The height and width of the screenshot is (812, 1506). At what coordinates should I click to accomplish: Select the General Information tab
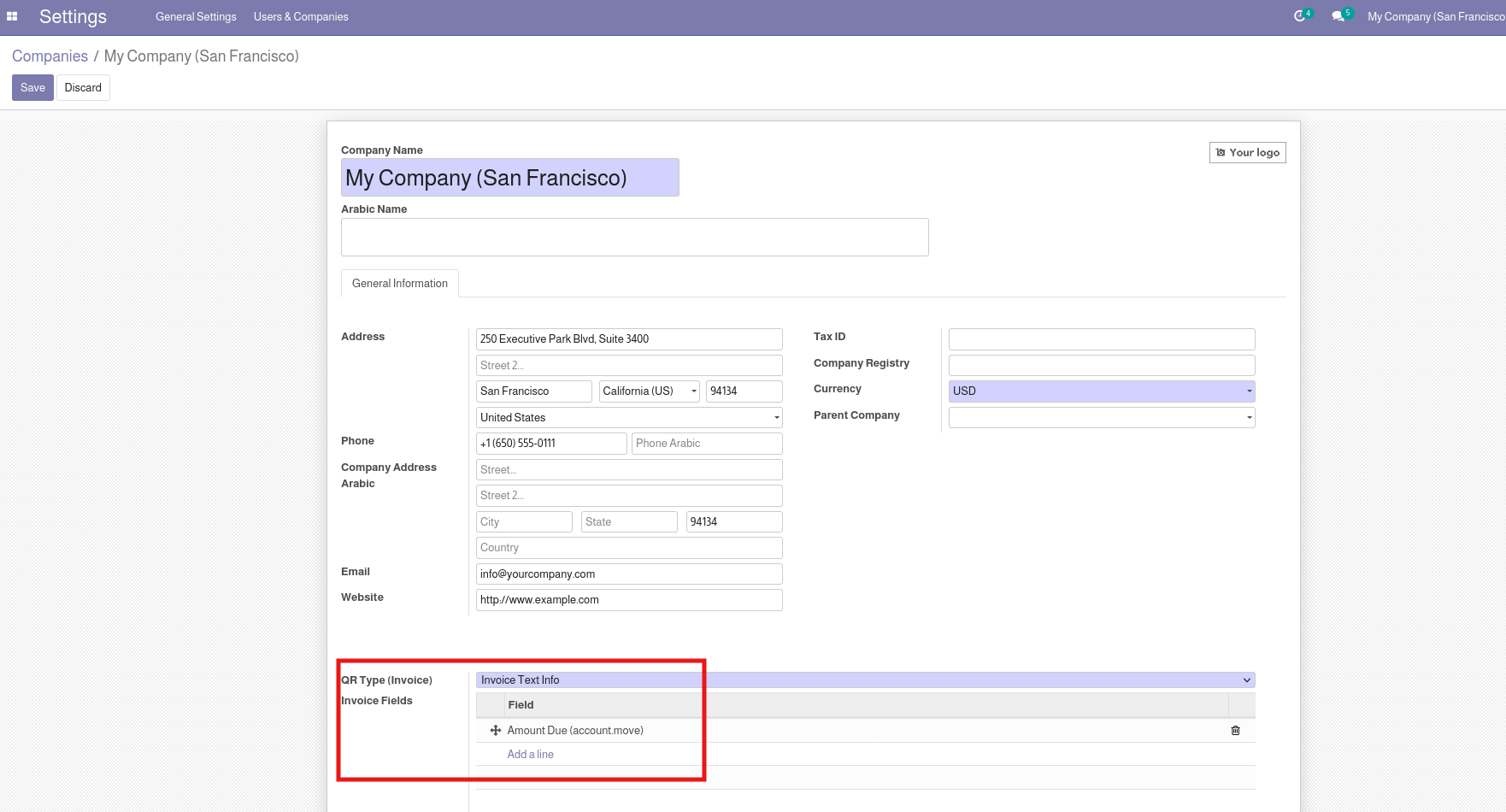399,284
